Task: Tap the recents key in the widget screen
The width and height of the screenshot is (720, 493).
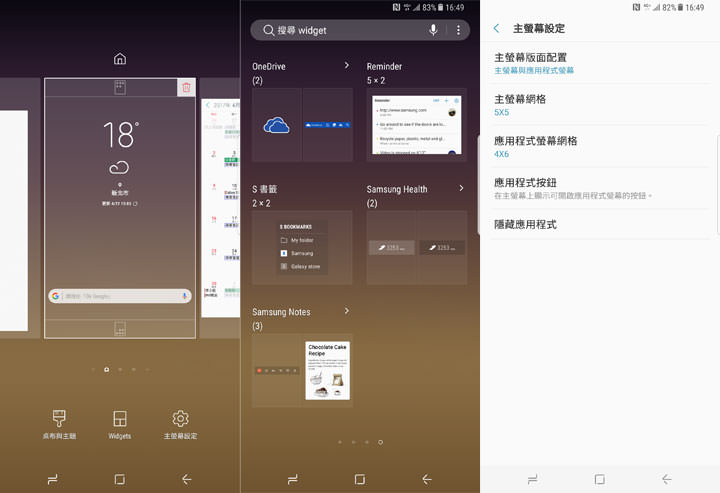Action: [x=292, y=479]
